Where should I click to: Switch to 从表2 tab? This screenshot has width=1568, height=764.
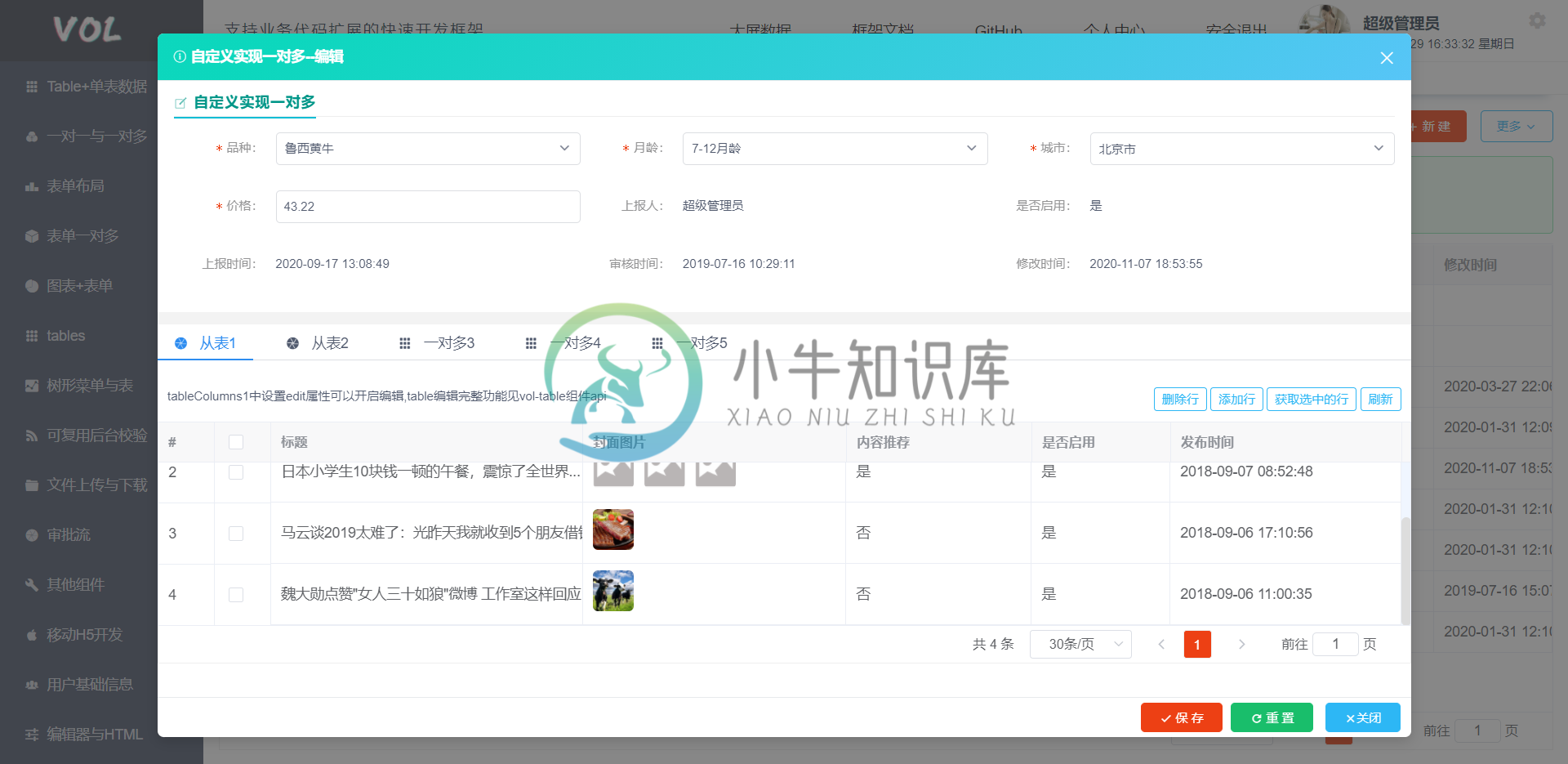coord(318,343)
